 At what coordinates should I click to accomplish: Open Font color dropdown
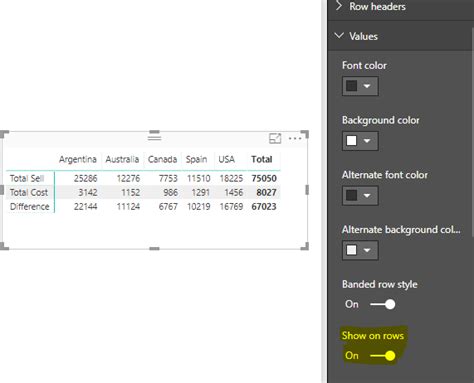pyautogui.click(x=360, y=86)
